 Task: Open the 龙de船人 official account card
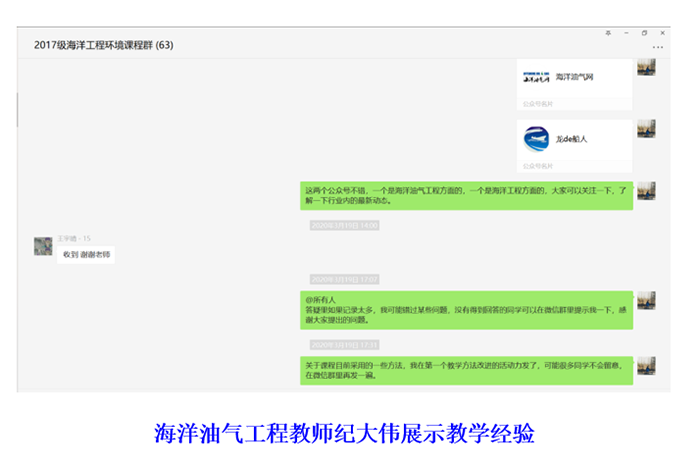pyautogui.click(x=574, y=146)
